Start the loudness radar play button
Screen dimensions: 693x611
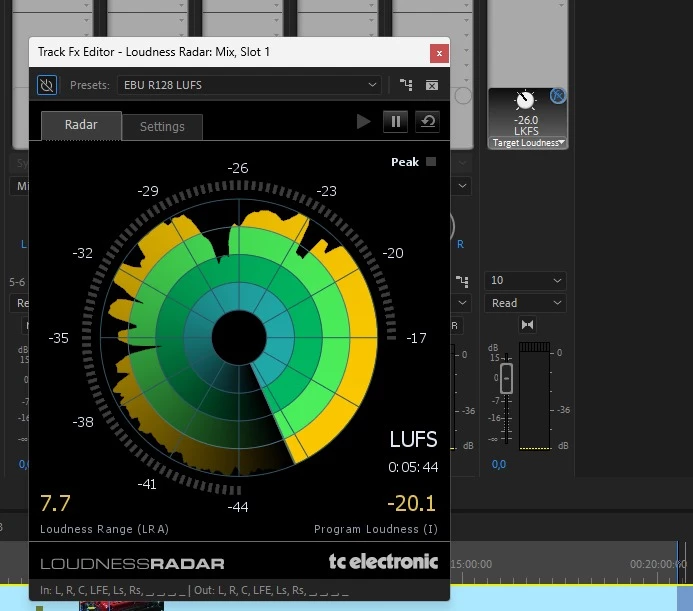(363, 122)
